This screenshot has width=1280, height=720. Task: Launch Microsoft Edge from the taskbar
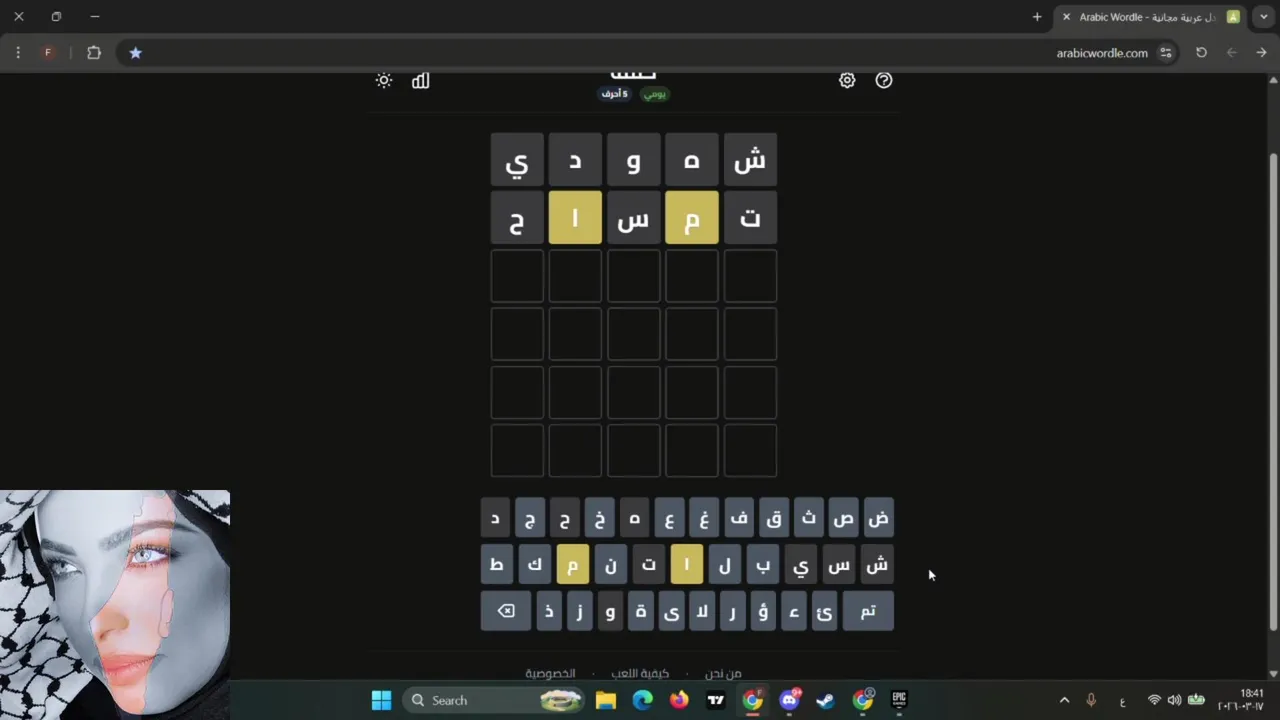[x=642, y=700]
